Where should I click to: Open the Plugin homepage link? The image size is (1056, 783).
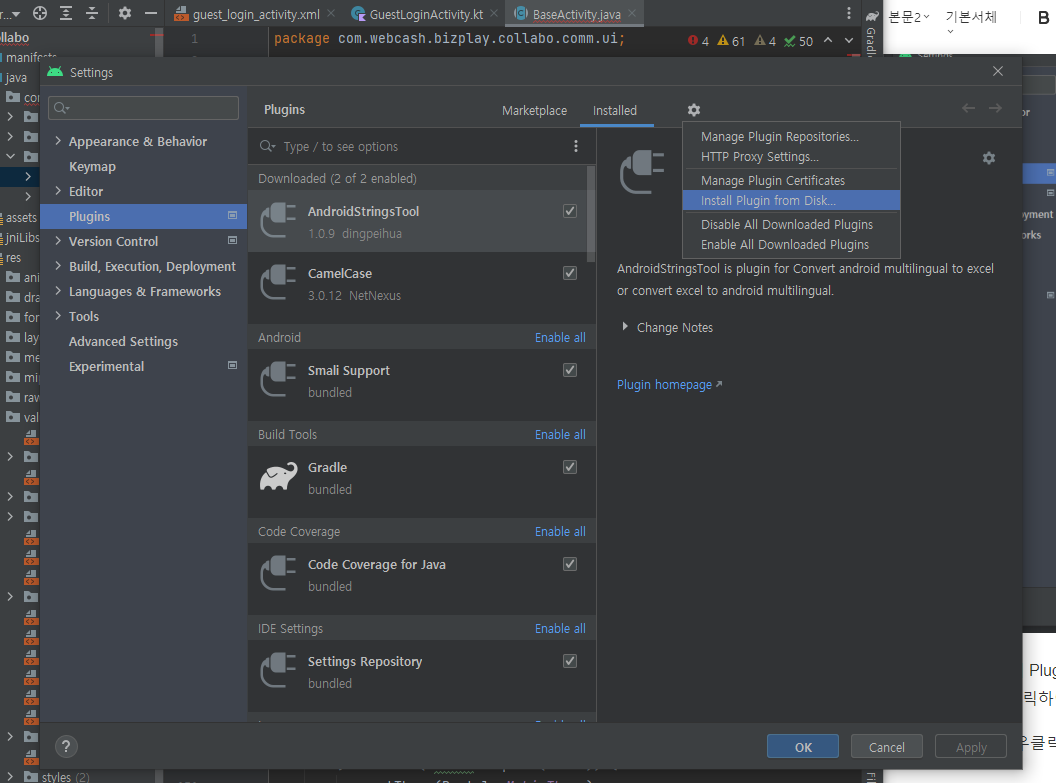point(669,384)
